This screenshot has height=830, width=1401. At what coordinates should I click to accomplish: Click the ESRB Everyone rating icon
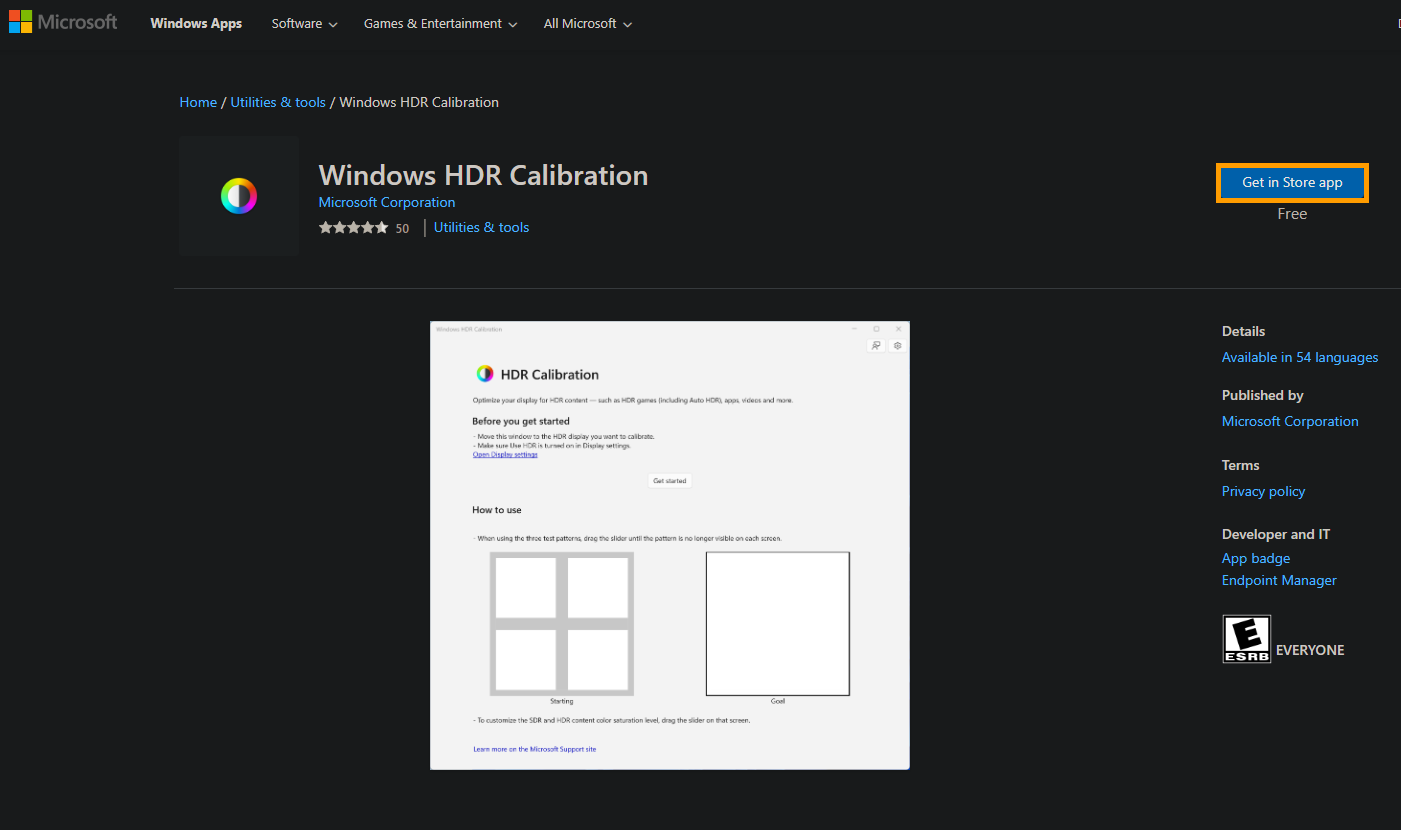[x=1247, y=639]
